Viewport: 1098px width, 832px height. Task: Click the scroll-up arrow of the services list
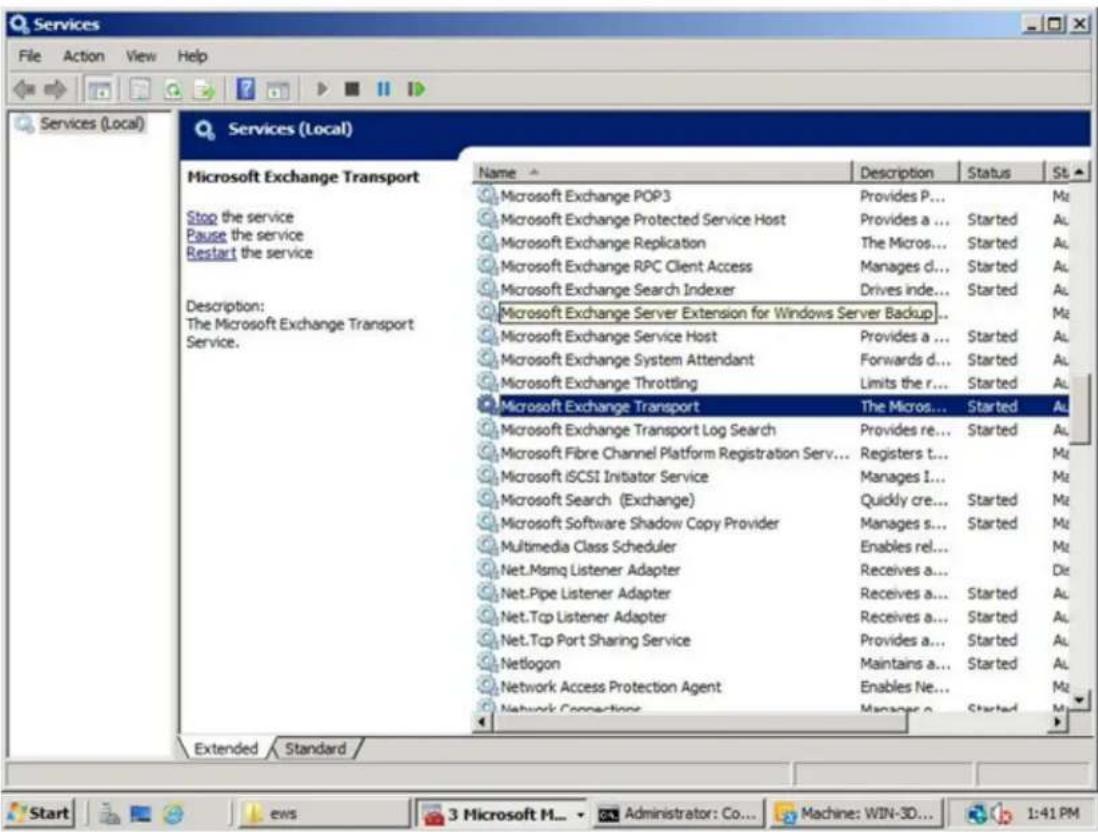point(1080,172)
